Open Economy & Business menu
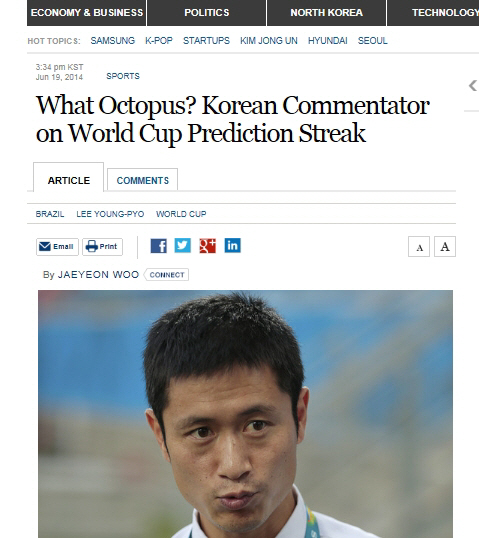 (86, 13)
